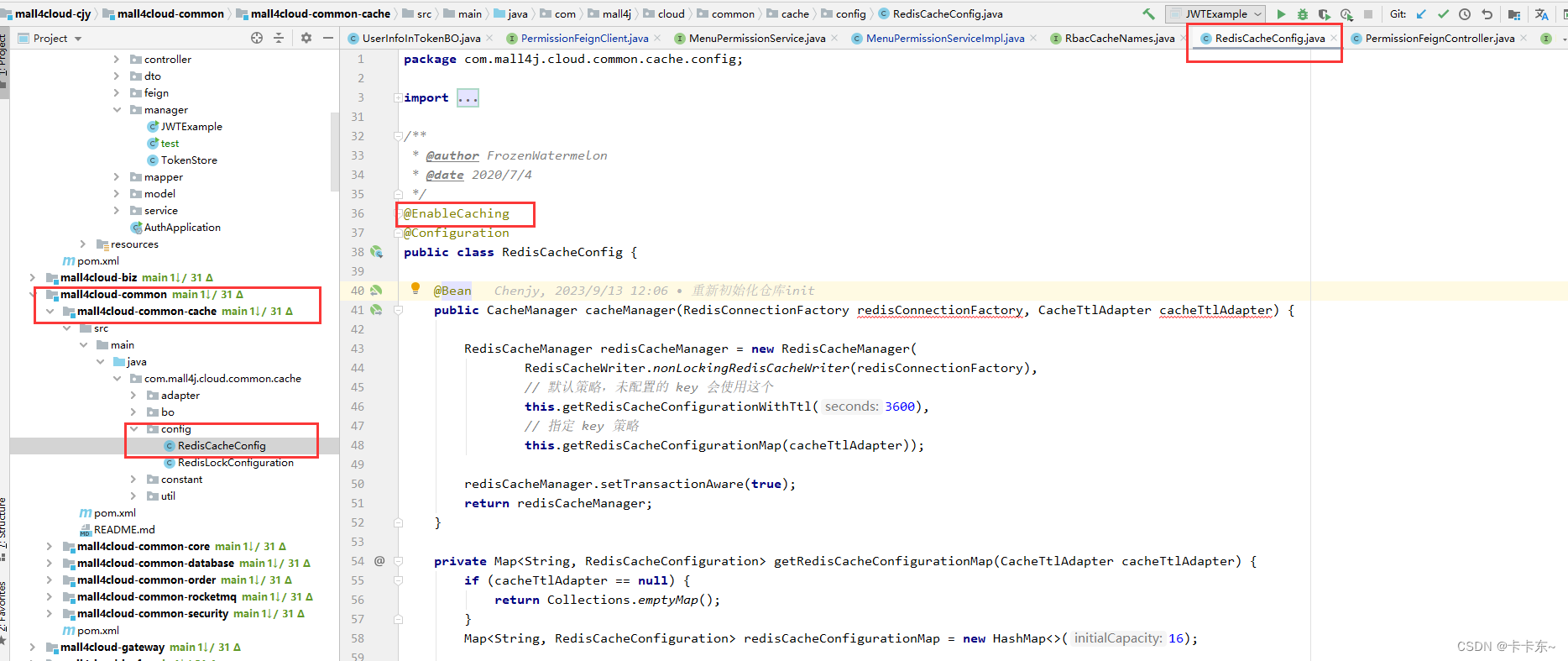1568x661 pixels.
Task: Unfold the collapsed import block on line 3
Action: tap(398, 97)
